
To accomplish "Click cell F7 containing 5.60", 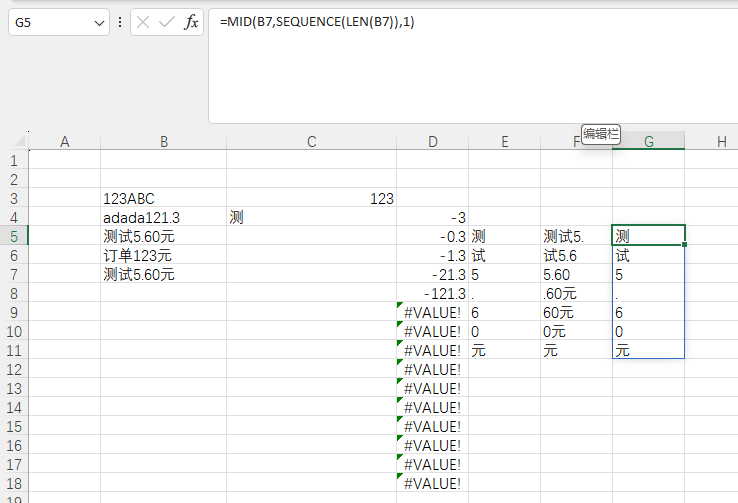I will tap(577, 274).
